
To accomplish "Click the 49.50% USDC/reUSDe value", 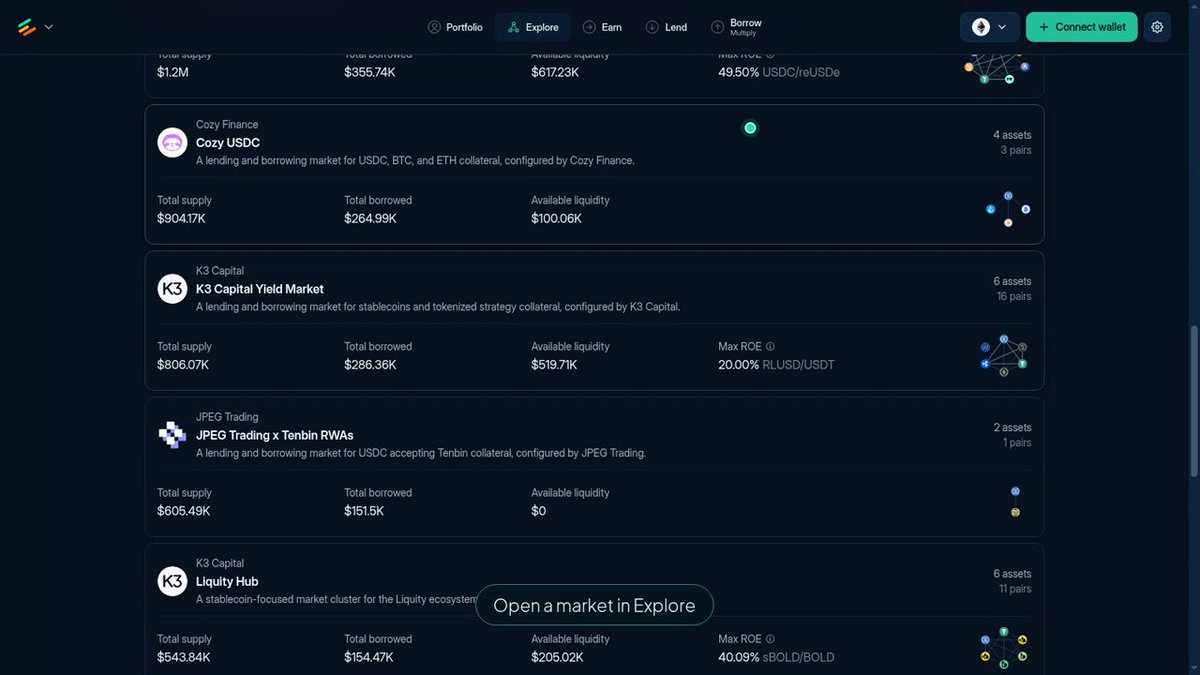I will pos(779,72).
